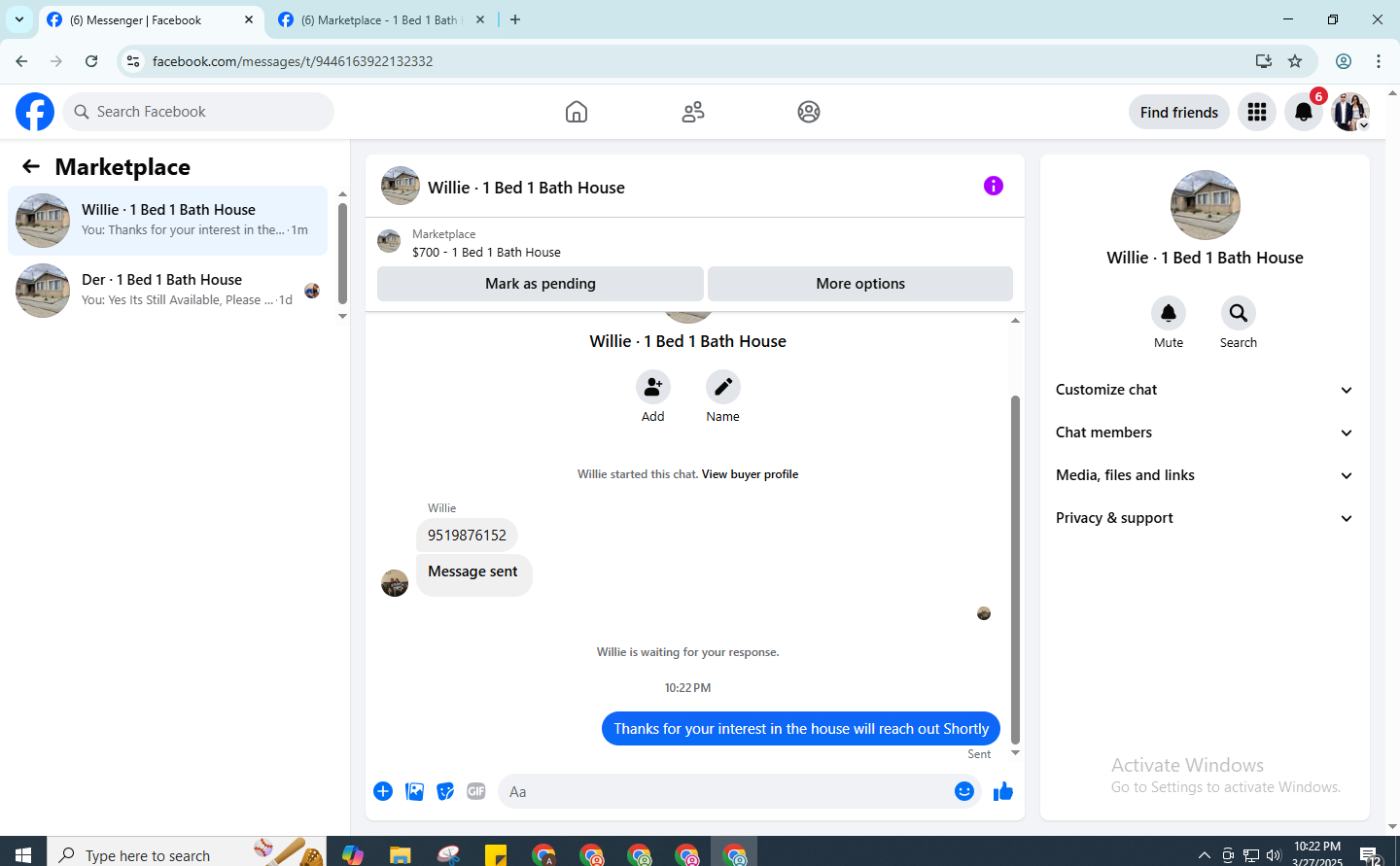Click the Find friends button
Screen dimensions: 1400x866
(x=1179, y=112)
